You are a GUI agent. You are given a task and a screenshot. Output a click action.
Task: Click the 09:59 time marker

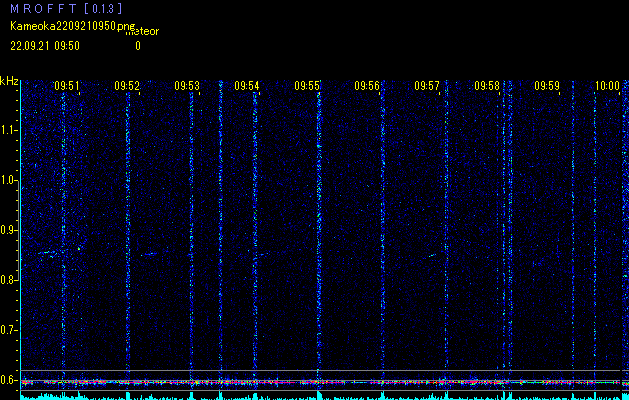pyautogui.click(x=547, y=86)
